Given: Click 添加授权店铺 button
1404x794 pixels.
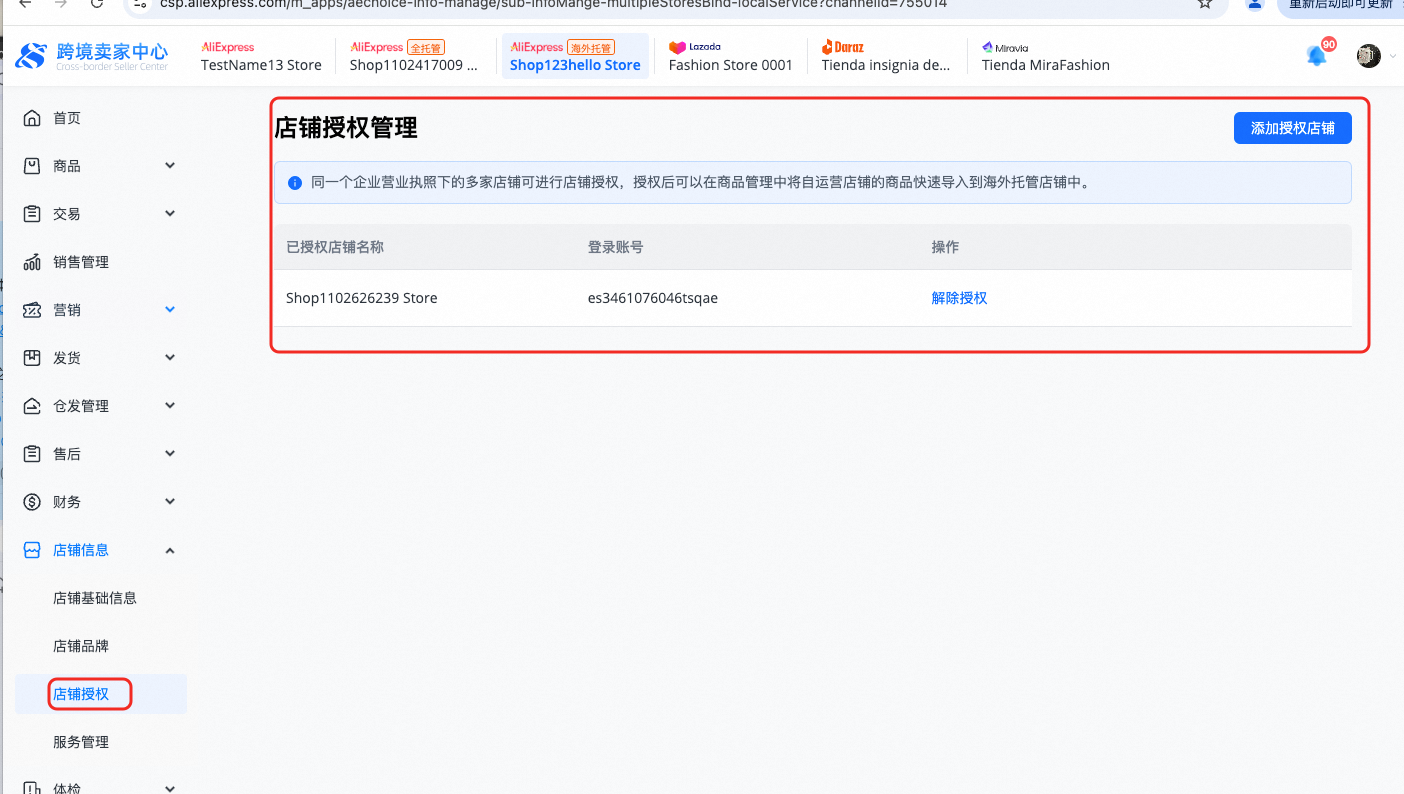Looking at the screenshot, I should [1292, 128].
